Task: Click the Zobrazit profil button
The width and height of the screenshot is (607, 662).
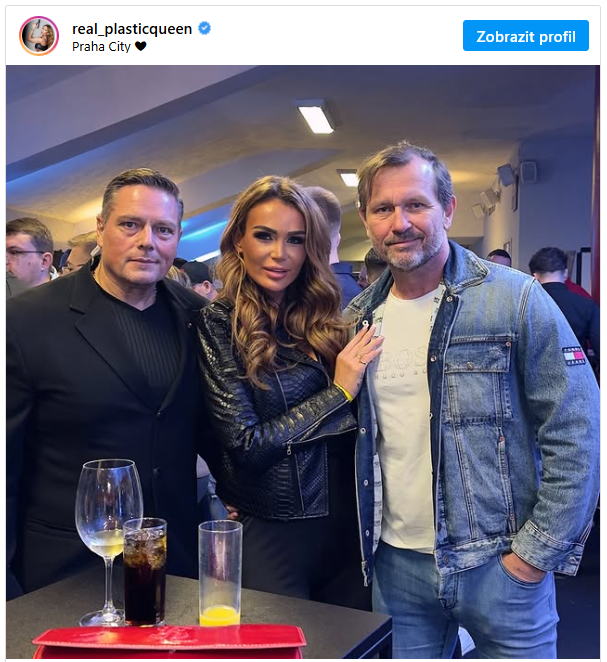Action: (526, 36)
